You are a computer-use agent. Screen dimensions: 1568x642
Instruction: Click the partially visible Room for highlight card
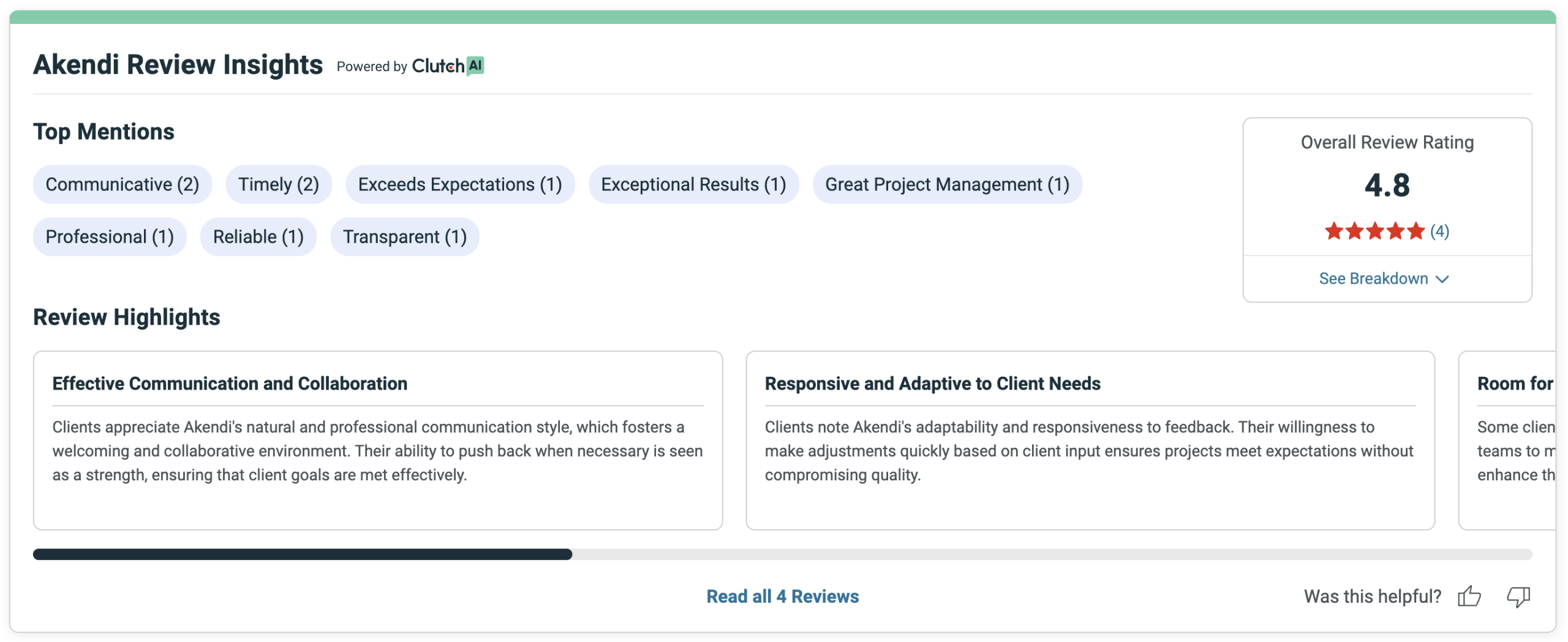[1507, 440]
